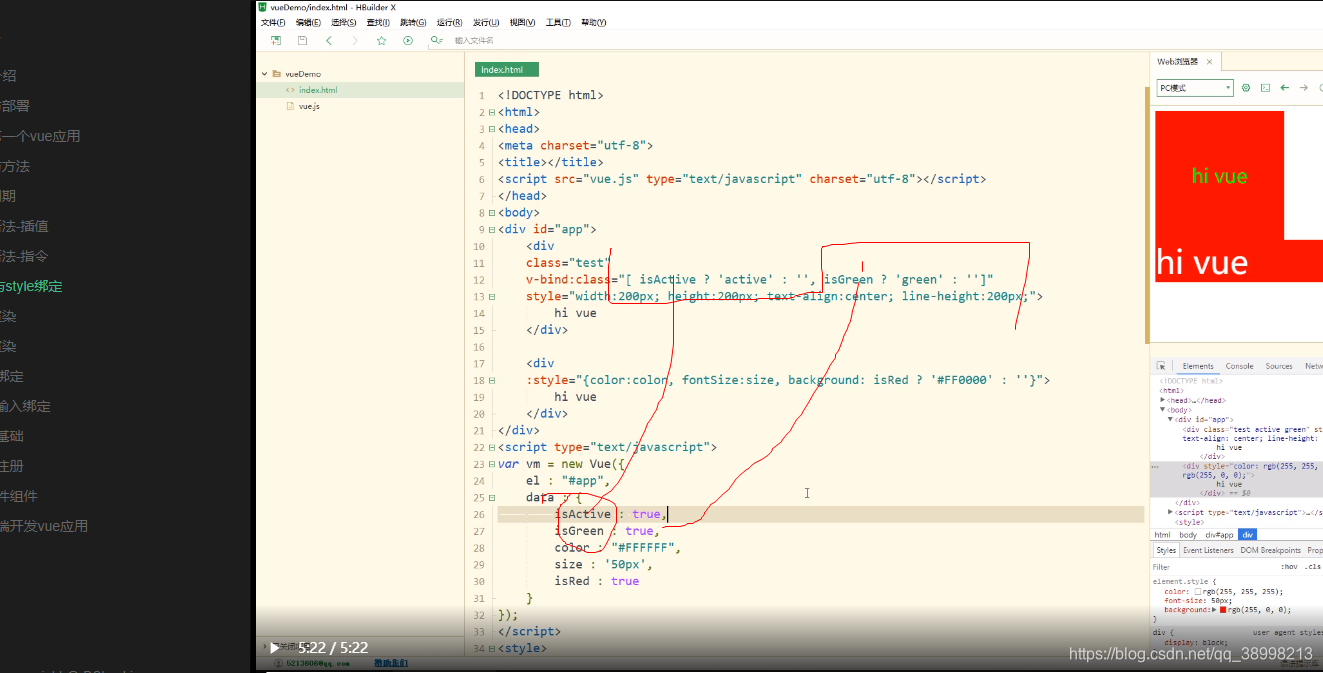Fold the <html> tag at line 2
Viewport: 1323px width, 673px height.
[x=491, y=112]
